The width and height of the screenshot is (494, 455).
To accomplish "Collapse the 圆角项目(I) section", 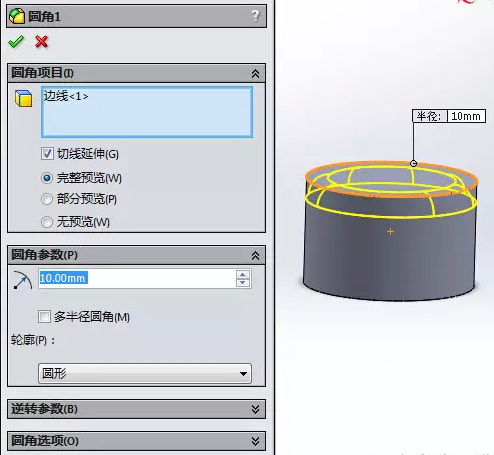I will coord(255,73).
